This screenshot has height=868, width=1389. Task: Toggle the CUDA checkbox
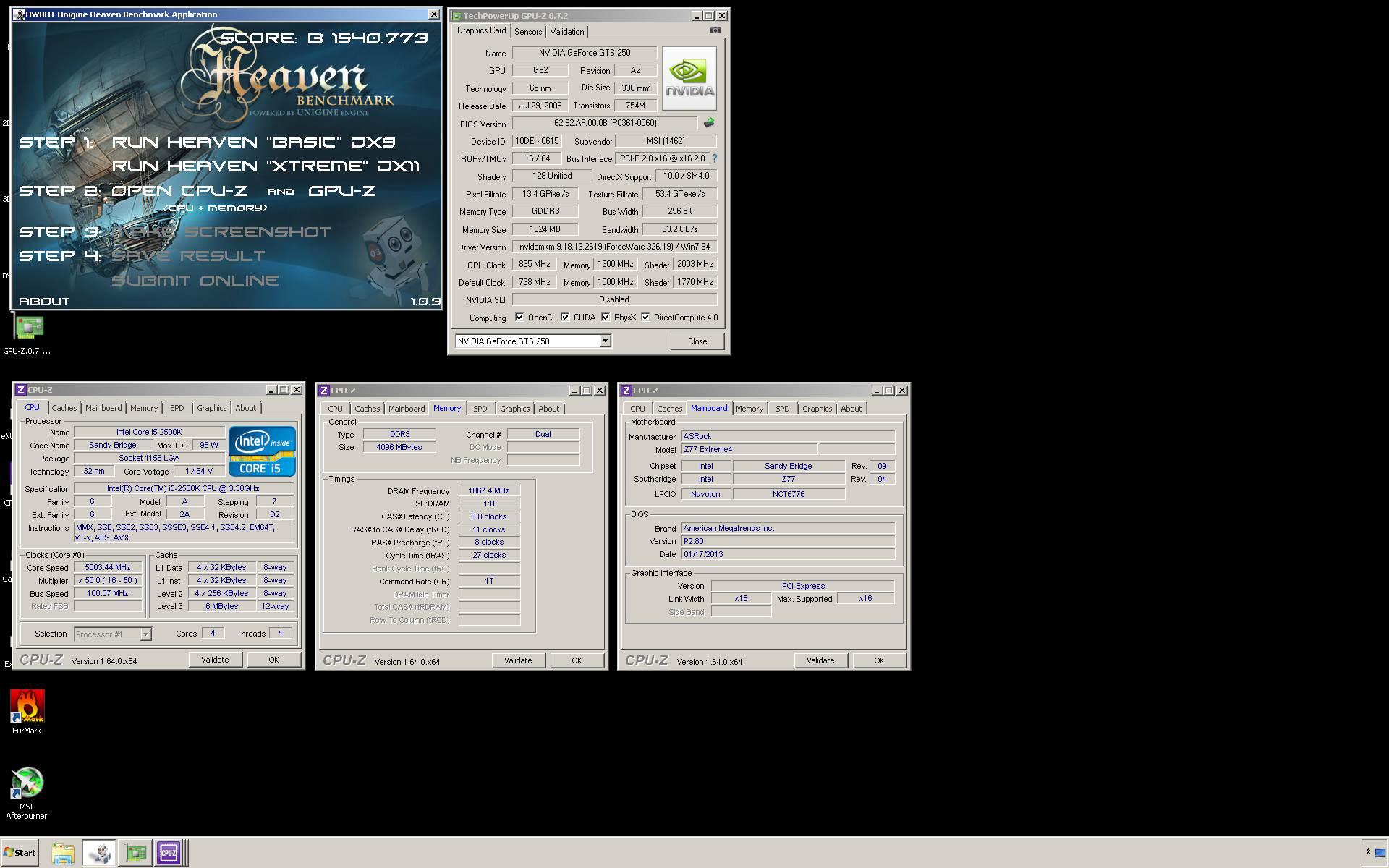(564, 317)
